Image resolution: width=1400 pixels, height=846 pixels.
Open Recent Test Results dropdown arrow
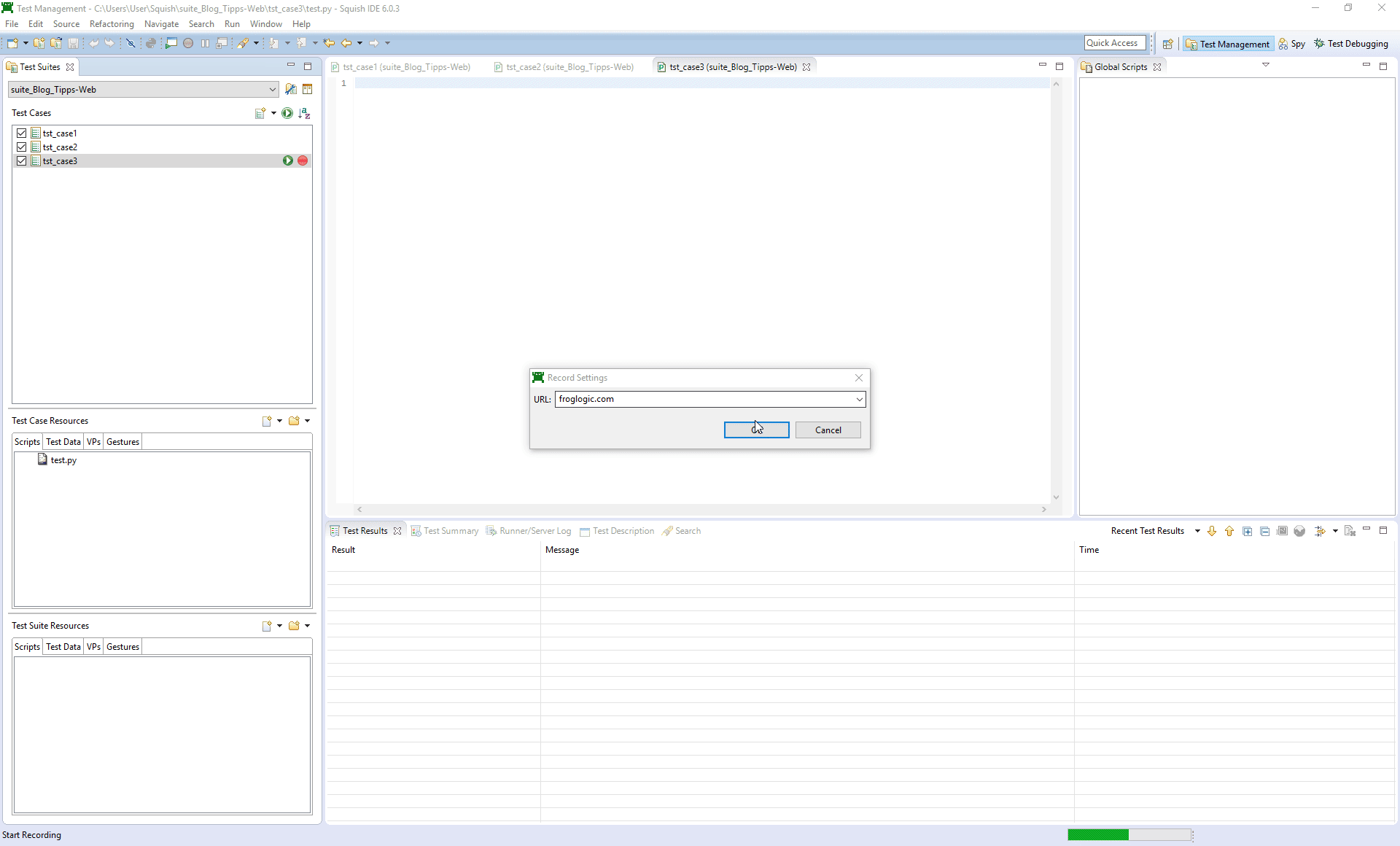coord(1197,531)
